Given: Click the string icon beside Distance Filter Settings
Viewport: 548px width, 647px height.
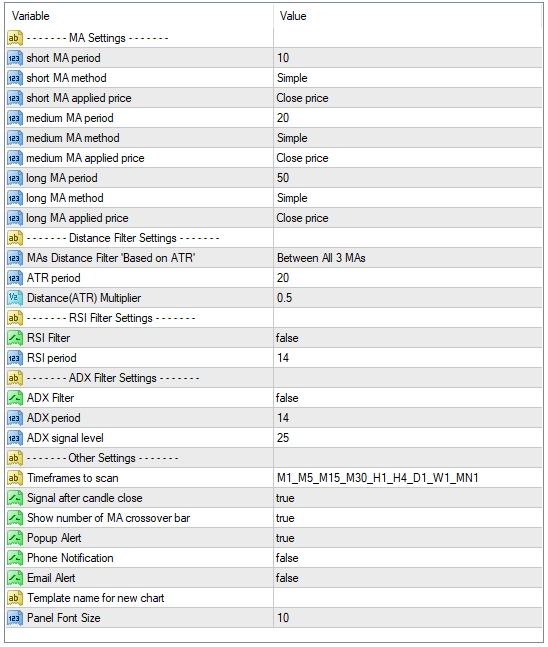Looking at the screenshot, I should click(14, 238).
